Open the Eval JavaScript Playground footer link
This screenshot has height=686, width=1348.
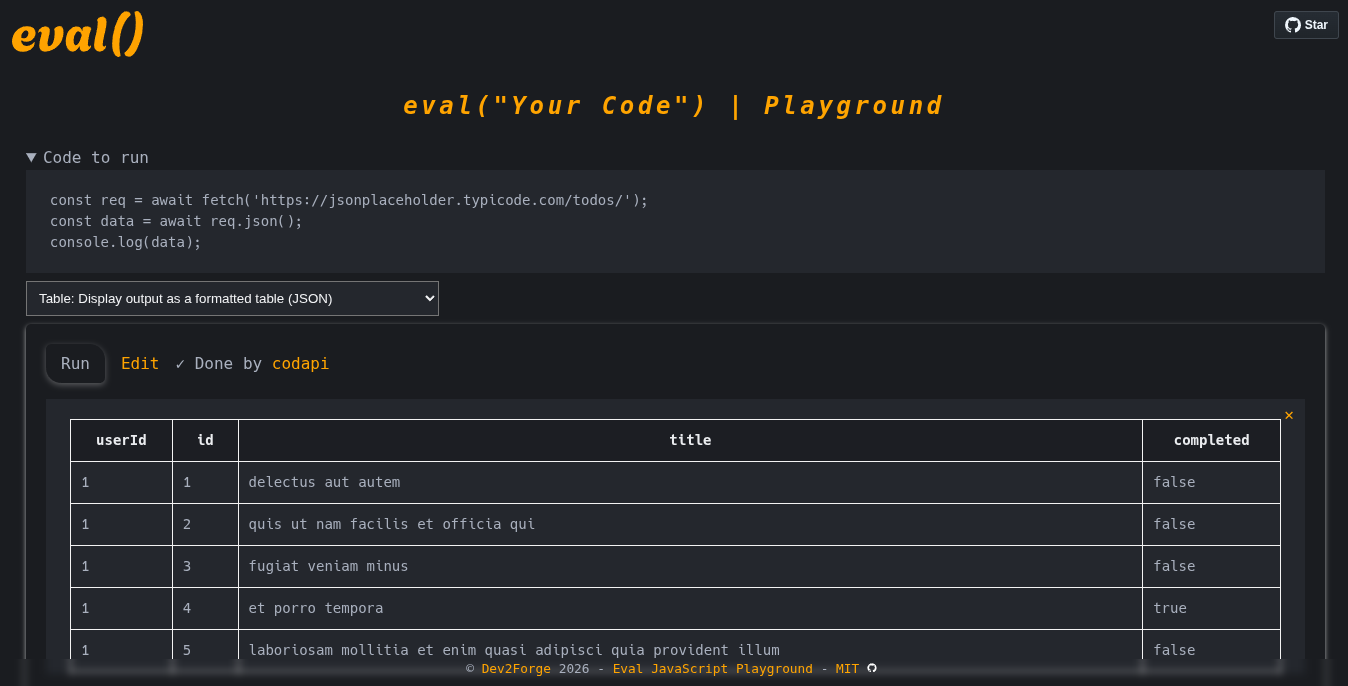(712, 669)
